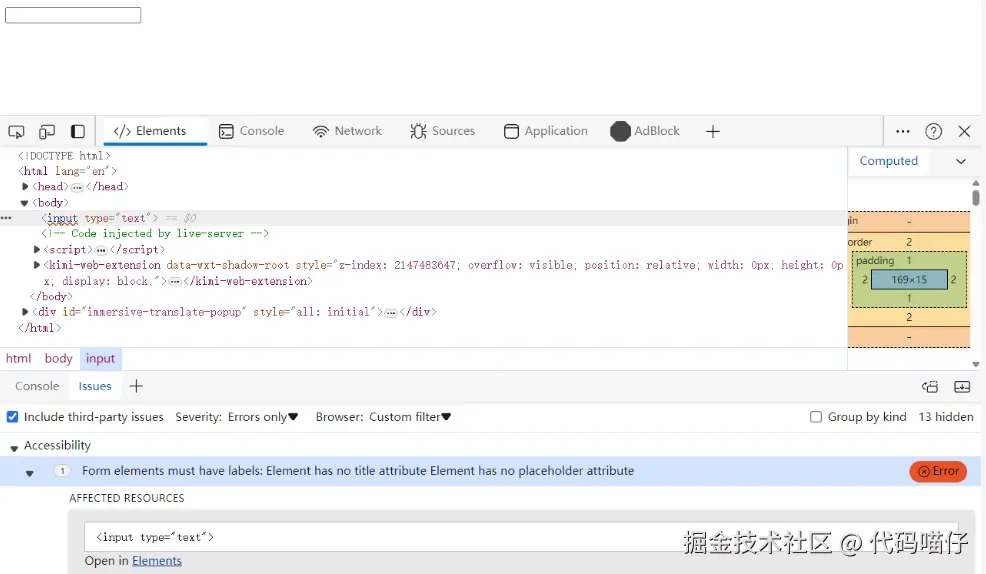
Task: Close the DevTools panel
Action: 965,131
